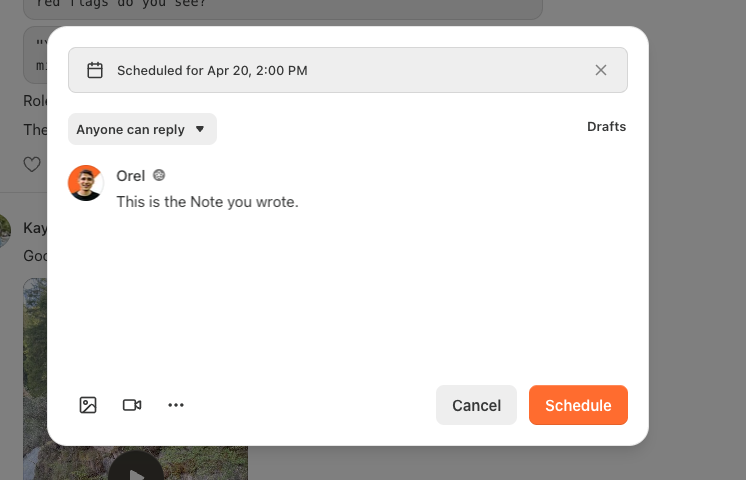The height and width of the screenshot is (480, 746).
Task: Open more options with the three-dot icon
Action: pos(176,405)
